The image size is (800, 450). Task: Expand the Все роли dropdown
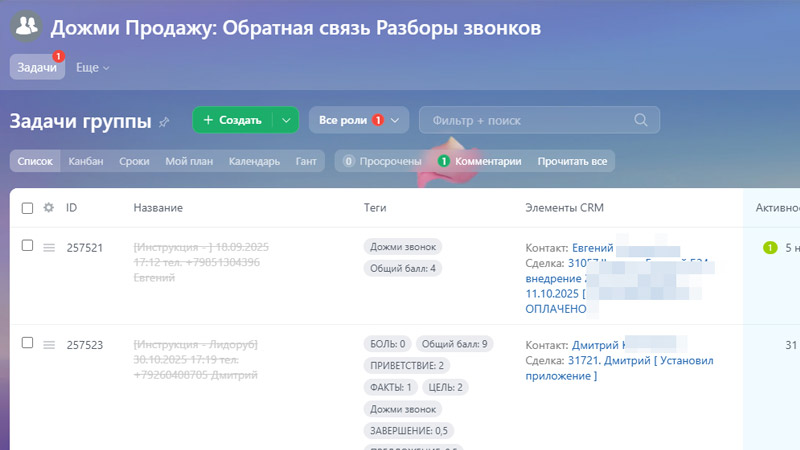[394, 120]
